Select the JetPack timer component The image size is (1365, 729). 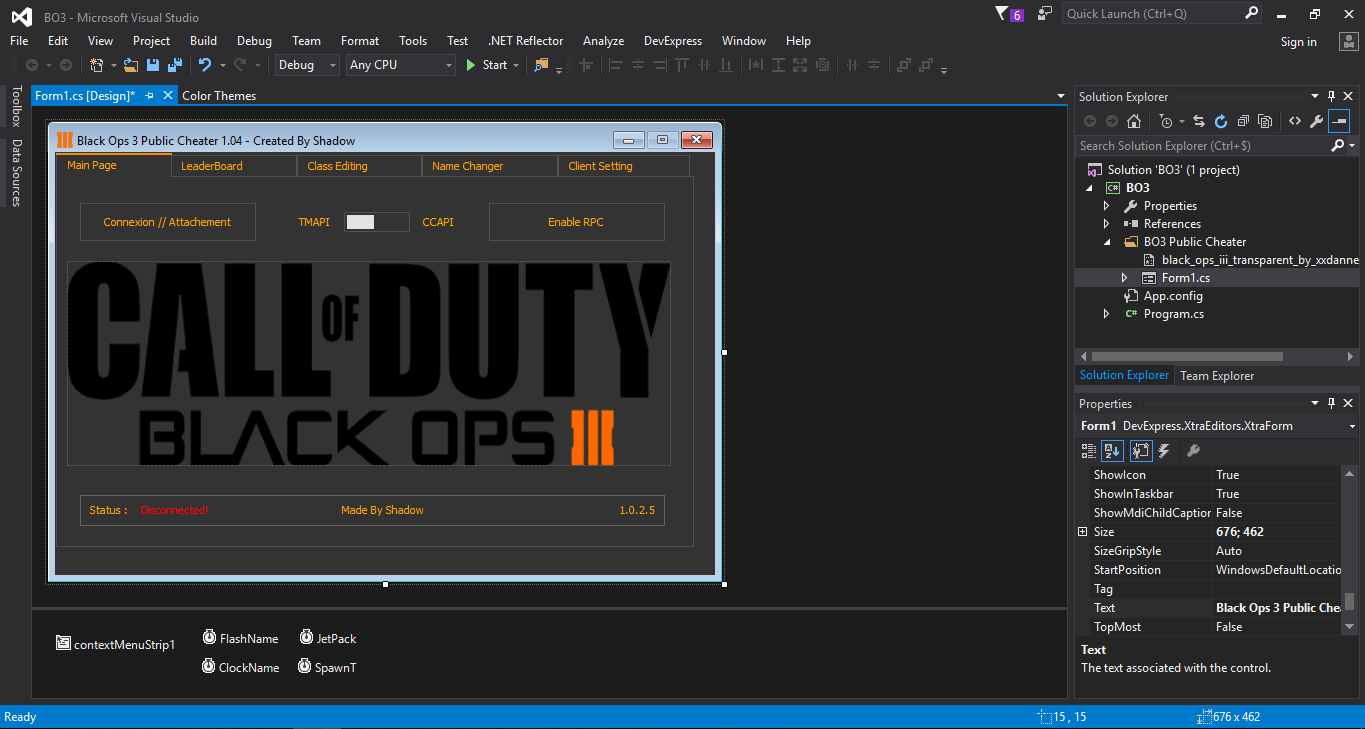point(328,638)
